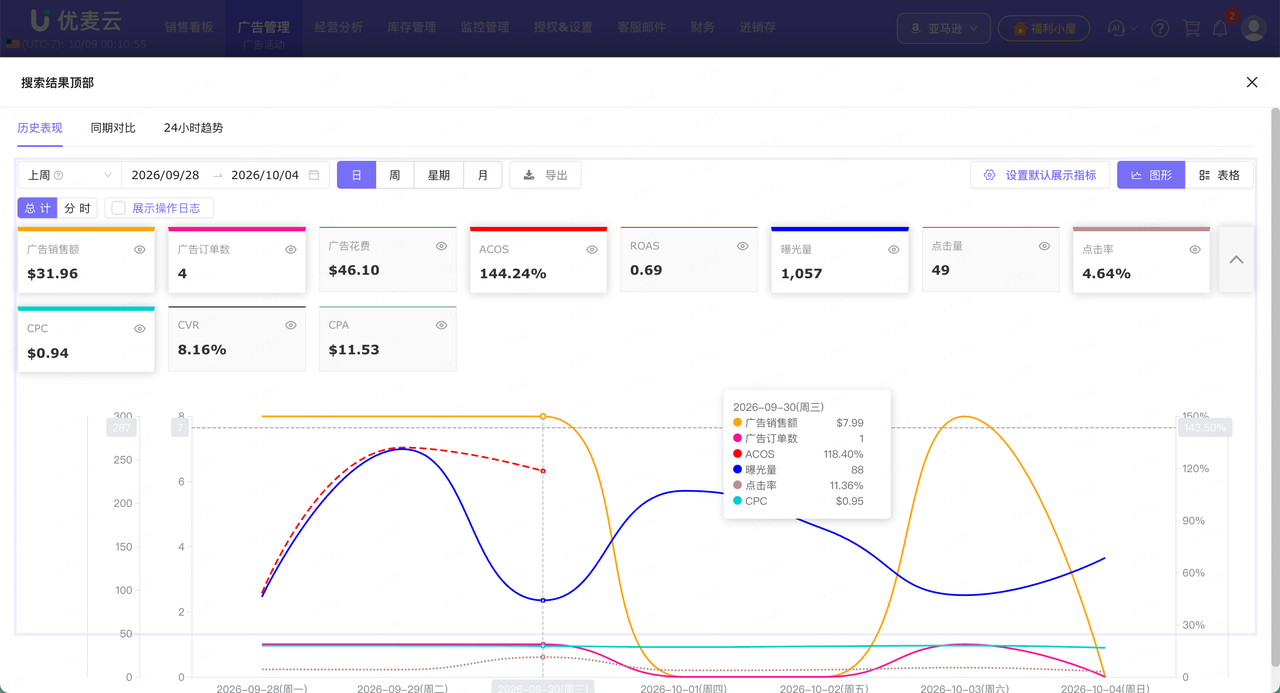Open 监控管理 in the top navigation

coord(485,28)
